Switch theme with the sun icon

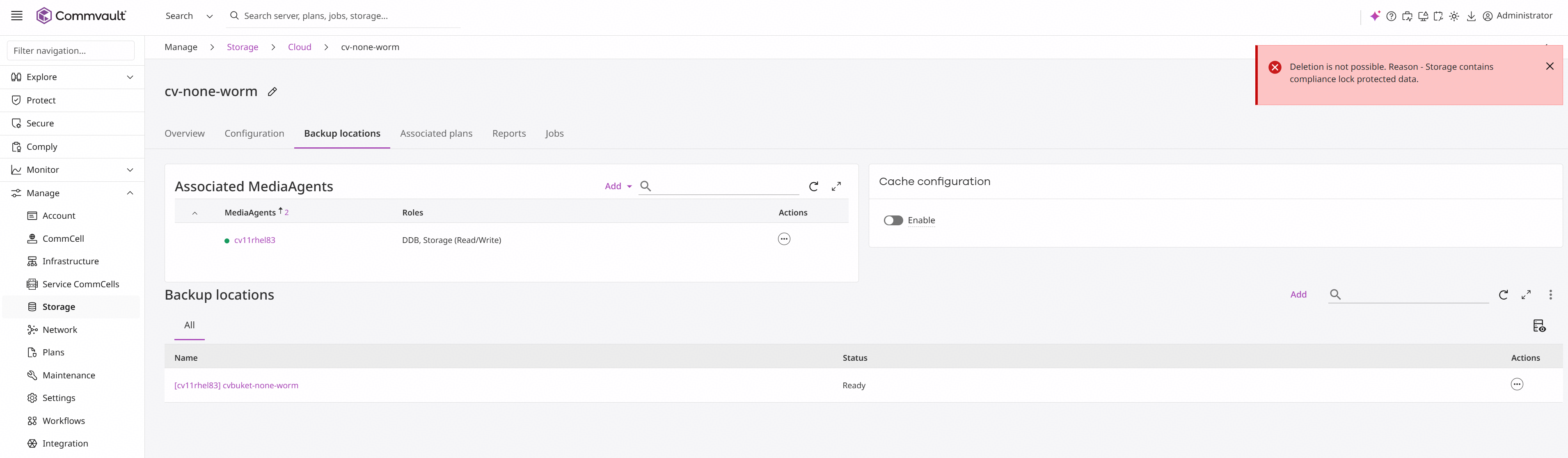click(1454, 16)
